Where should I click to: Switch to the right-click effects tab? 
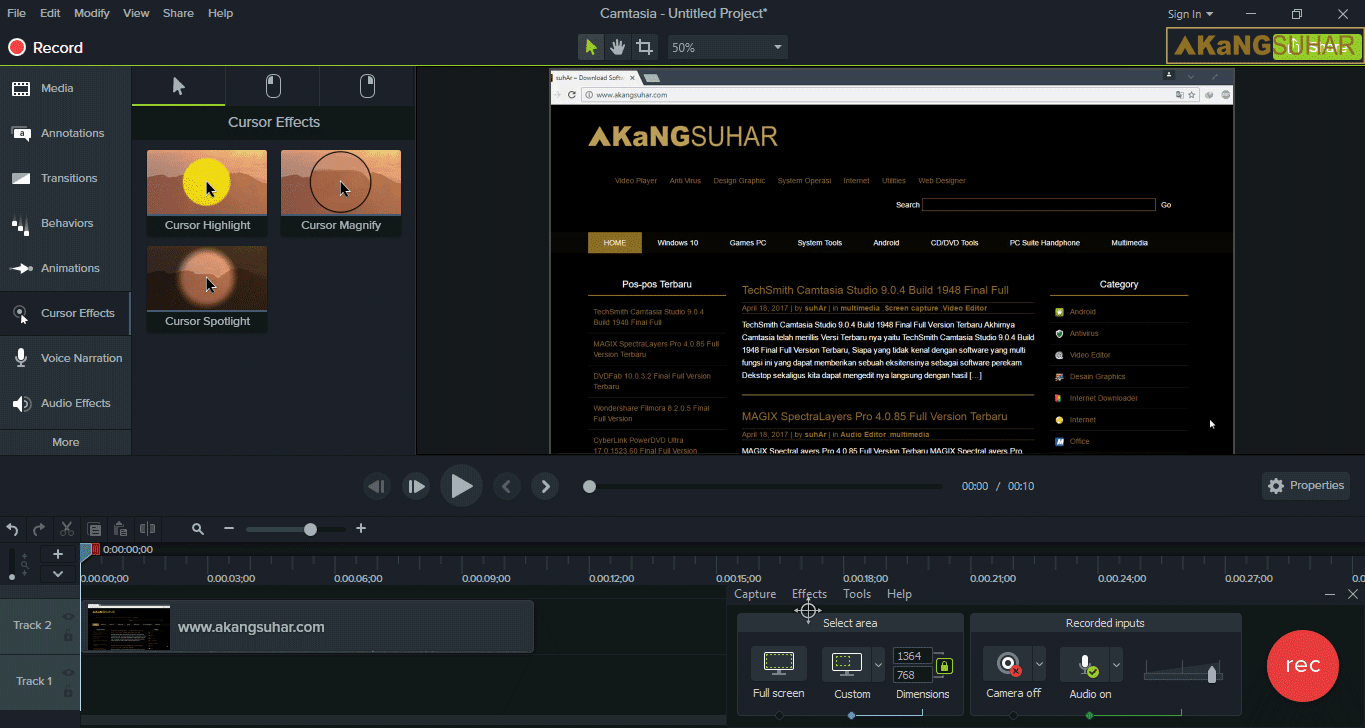(x=367, y=87)
